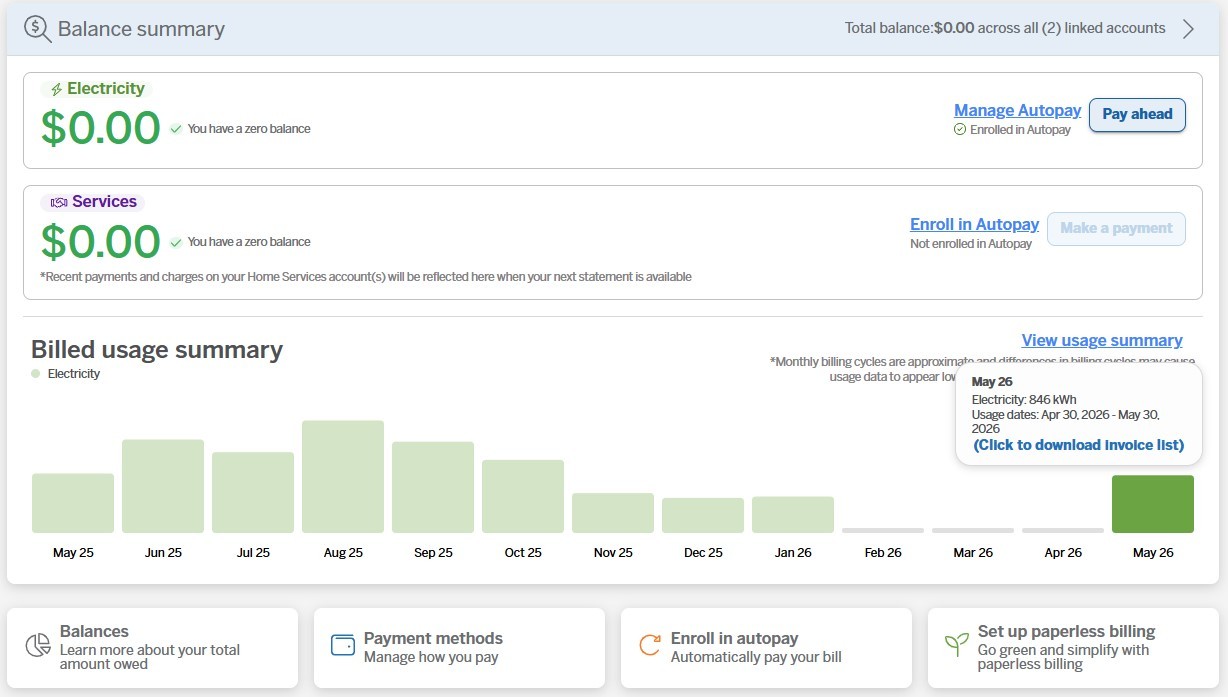Click the Balances pie chart icon

coord(38,645)
